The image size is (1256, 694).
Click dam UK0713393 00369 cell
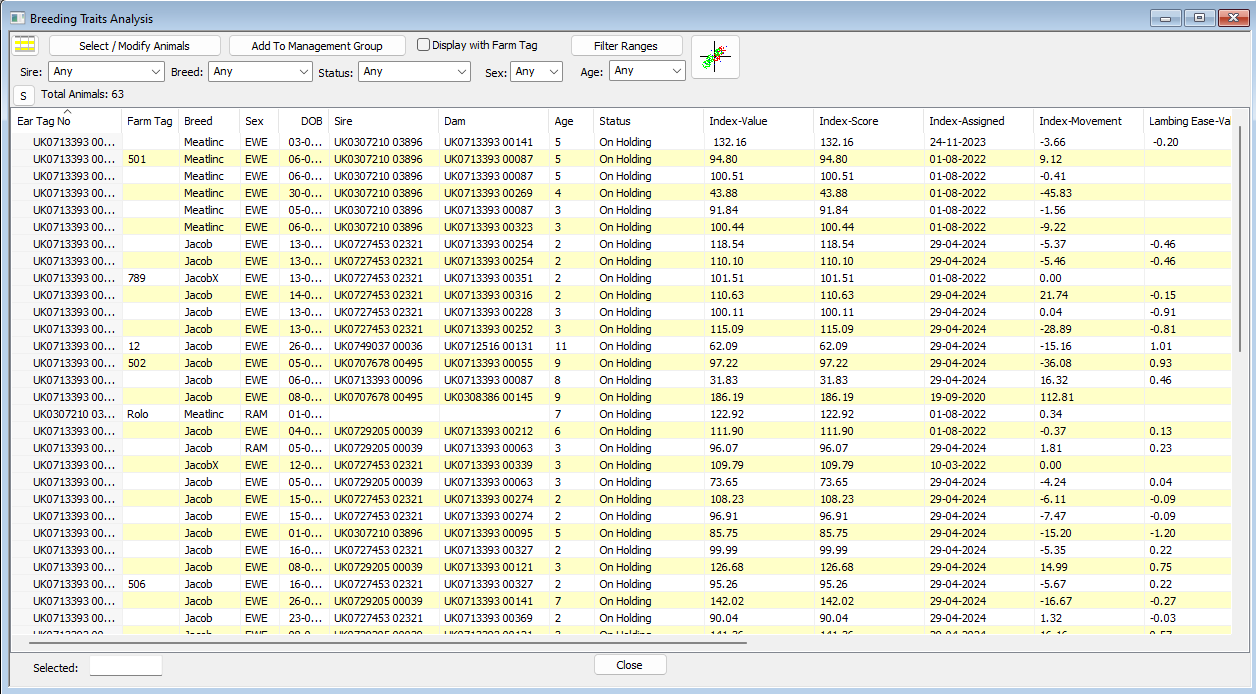494,618
